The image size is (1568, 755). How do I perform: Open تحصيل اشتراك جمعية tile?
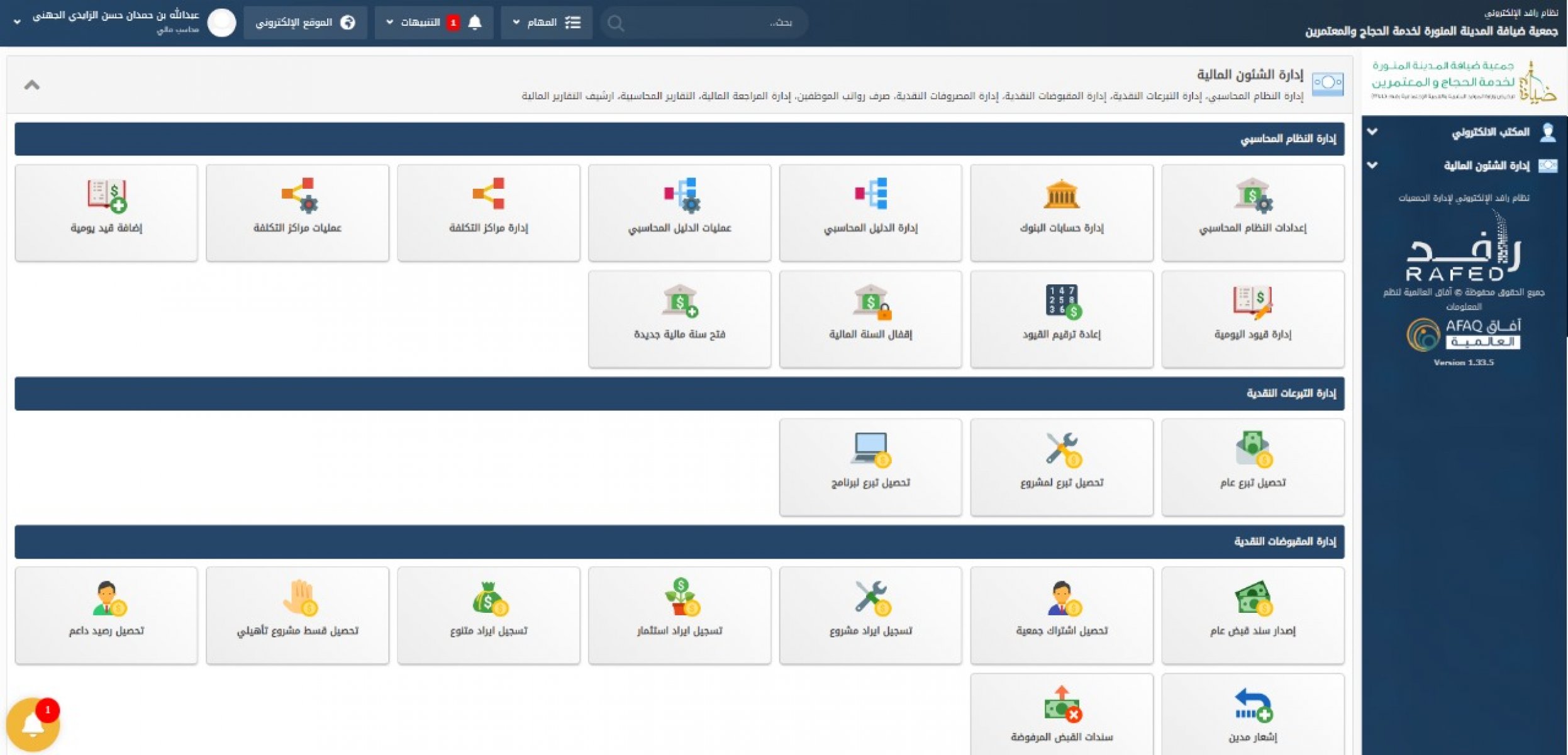click(1061, 615)
